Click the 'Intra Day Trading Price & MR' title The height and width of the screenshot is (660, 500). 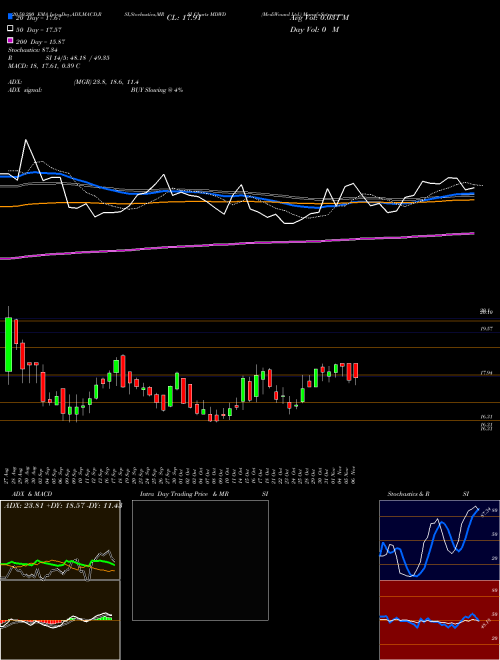click(x=184, y=494)
